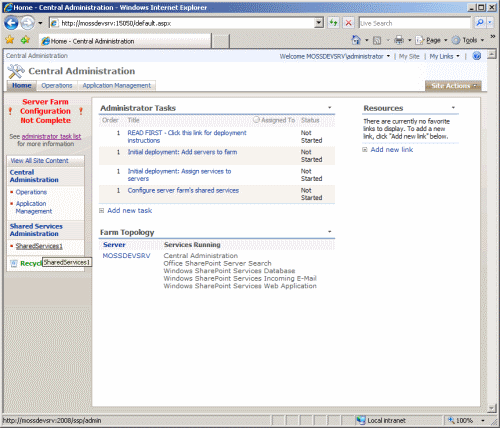The width and height of the screenshot is (500, 428).
Task: Open Application Management in the sidebar
Action: (x=34, y=207)
